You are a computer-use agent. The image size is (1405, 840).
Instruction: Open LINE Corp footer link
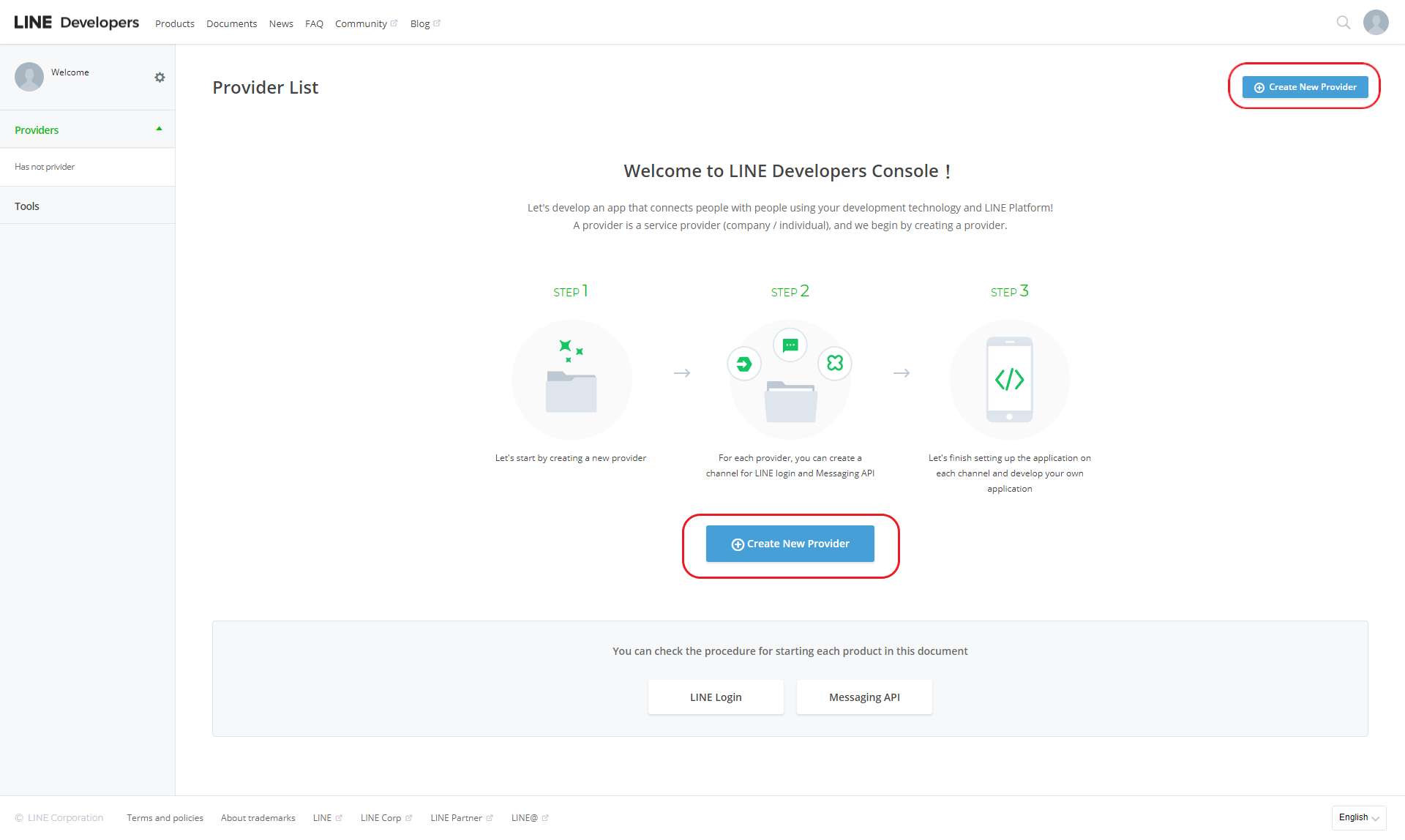pos(386,818)
